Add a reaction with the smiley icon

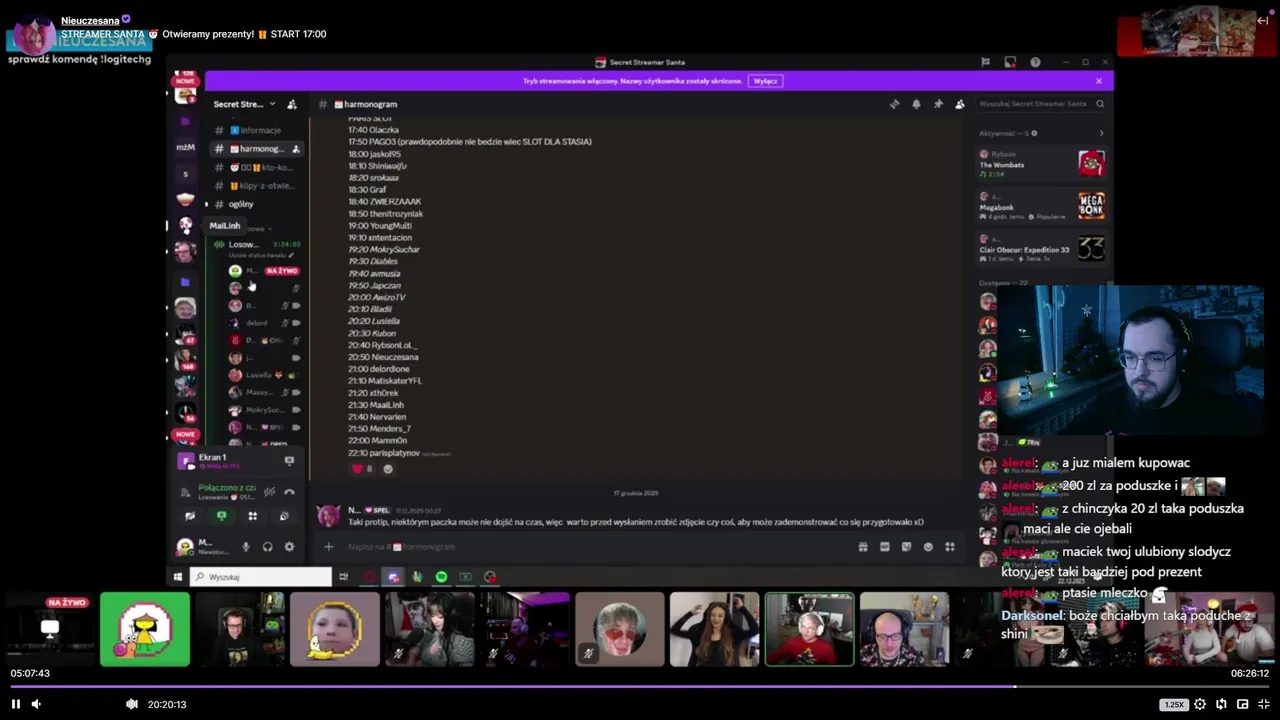point(388,468)
